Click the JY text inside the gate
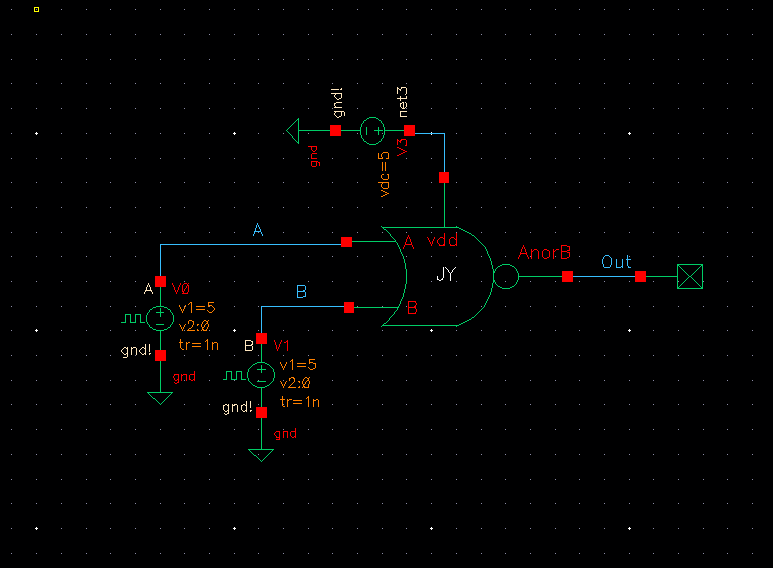Screen dimensions: 773x568 (446, 274)
